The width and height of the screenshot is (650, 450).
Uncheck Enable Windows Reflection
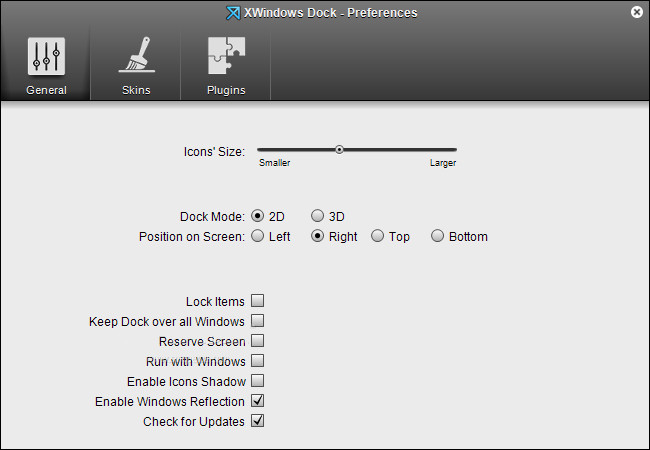click(257, 401)
